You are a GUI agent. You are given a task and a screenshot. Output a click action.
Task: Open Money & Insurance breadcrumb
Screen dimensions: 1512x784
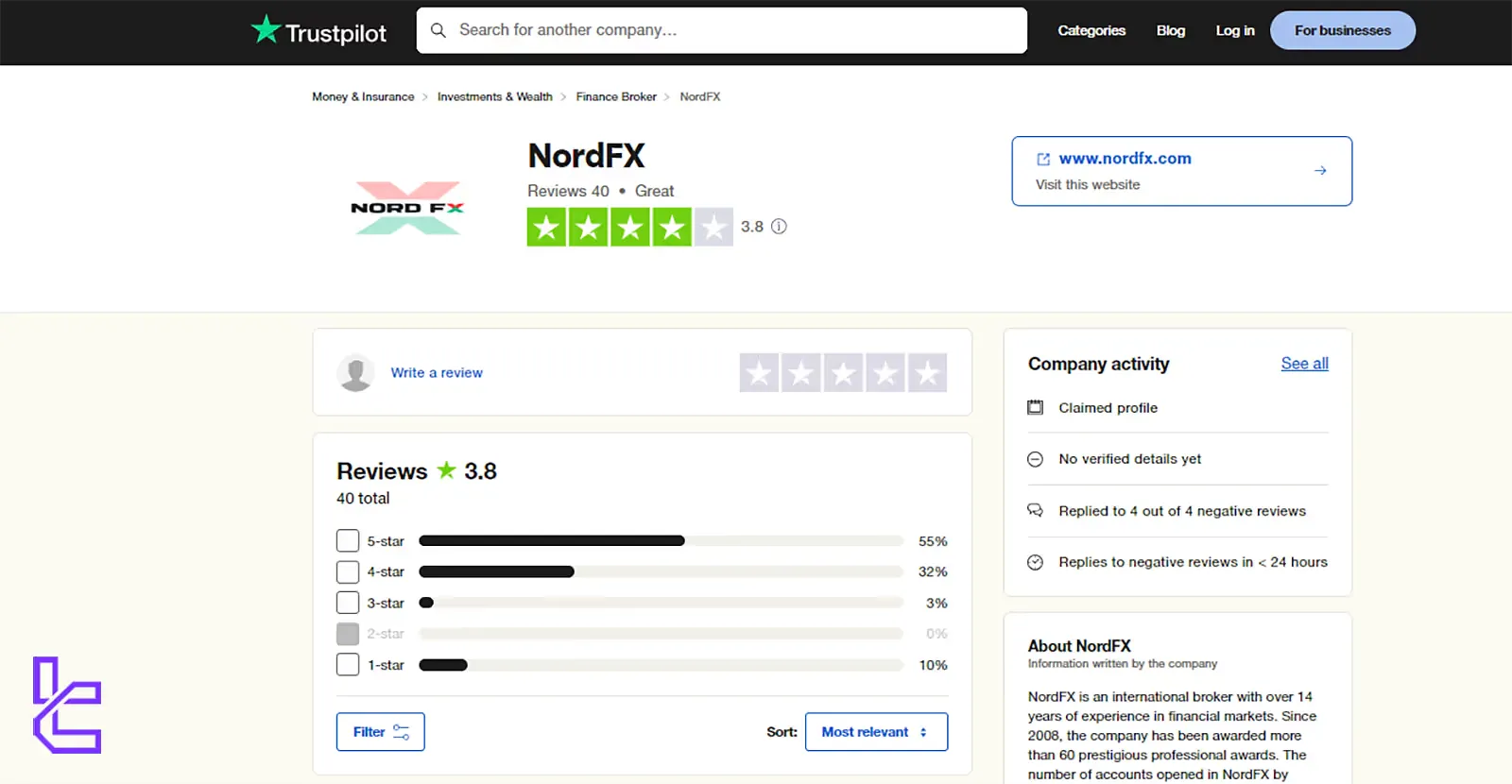coord(363,96)
